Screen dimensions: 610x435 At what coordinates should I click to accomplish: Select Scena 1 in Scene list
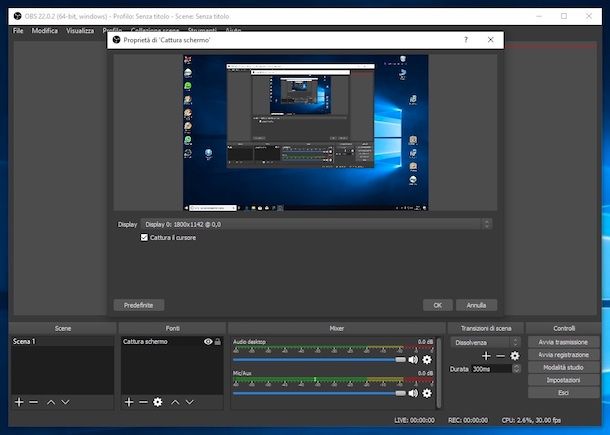[x=62, y=341]
